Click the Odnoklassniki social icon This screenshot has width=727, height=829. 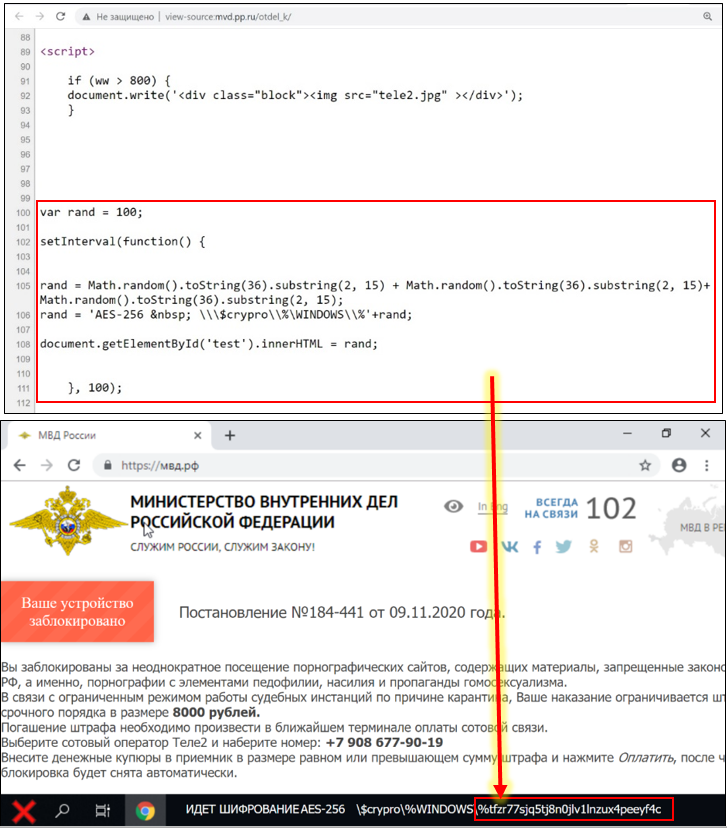[x=594, y=547]
